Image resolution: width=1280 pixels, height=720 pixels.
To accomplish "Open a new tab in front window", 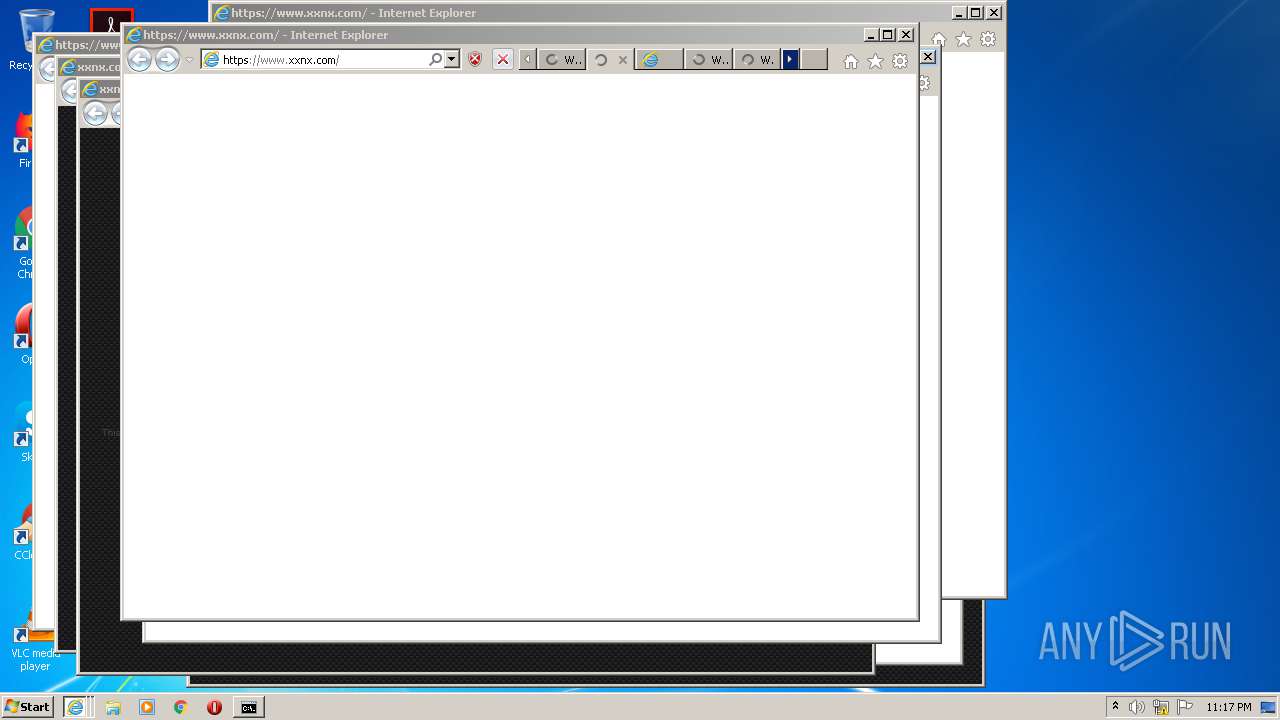I will click(814, 59).
